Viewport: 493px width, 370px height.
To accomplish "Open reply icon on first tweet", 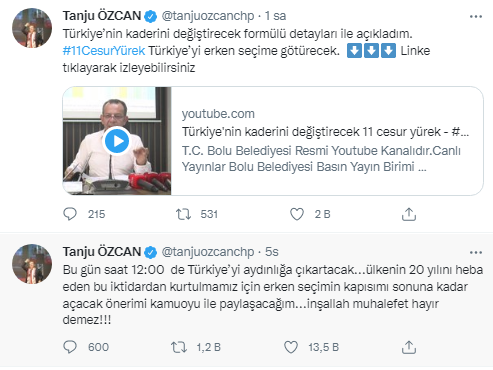I will coord(70,214).
